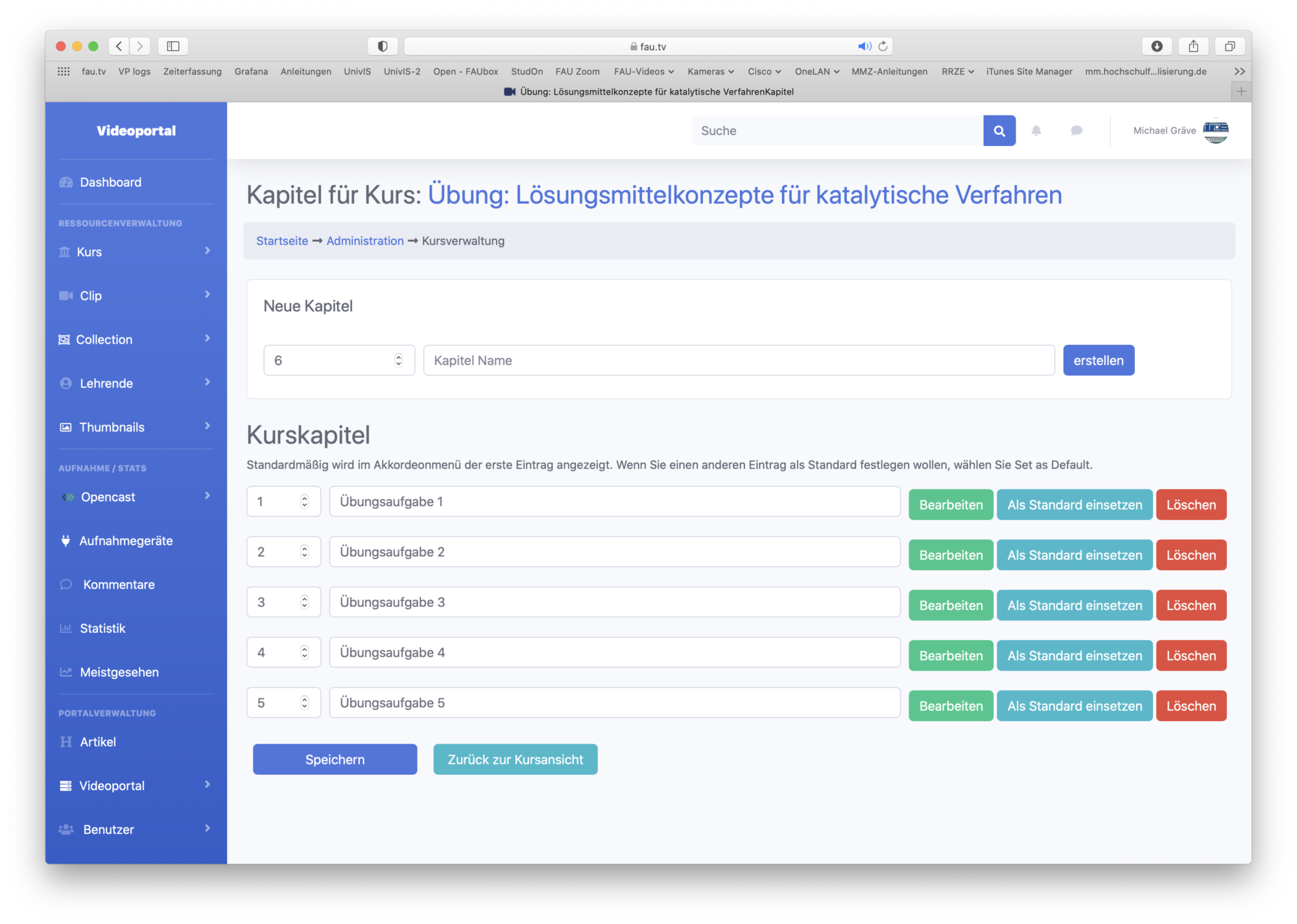
Task: Reload the page with the refresh icon
Action: 883,46
